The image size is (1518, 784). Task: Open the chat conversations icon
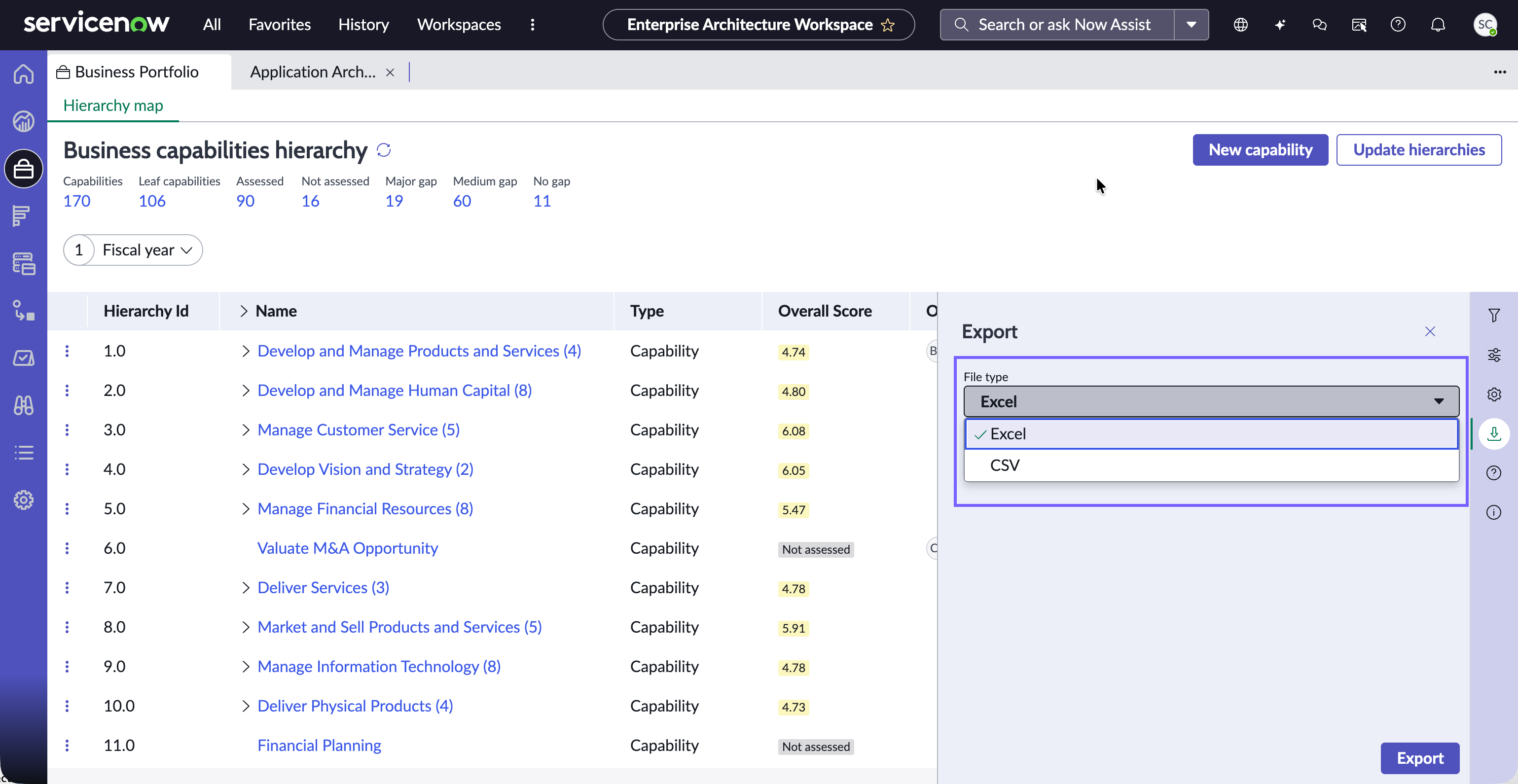pos(1319,25)
